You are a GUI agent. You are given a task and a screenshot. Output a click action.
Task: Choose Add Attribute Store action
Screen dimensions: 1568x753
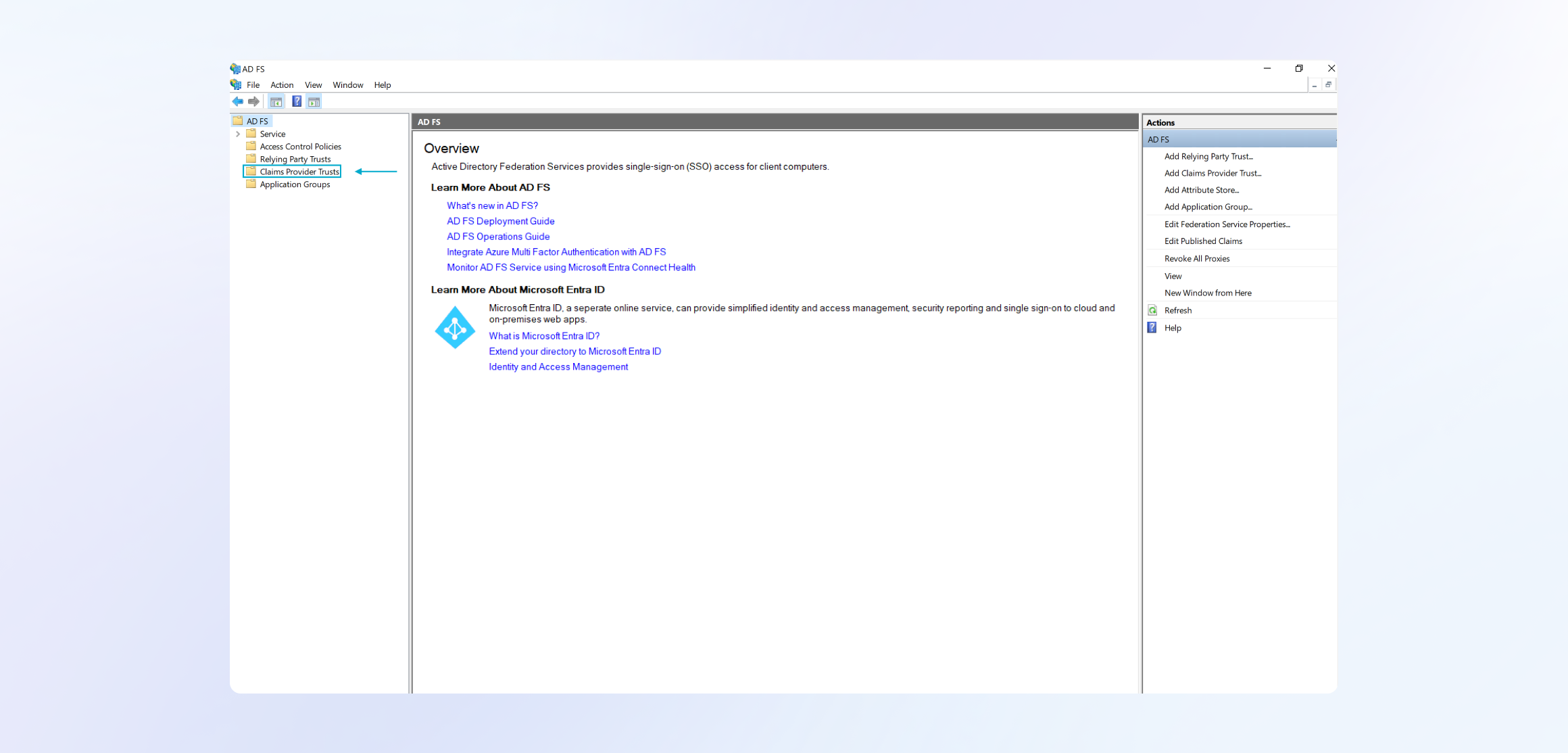1202,190
